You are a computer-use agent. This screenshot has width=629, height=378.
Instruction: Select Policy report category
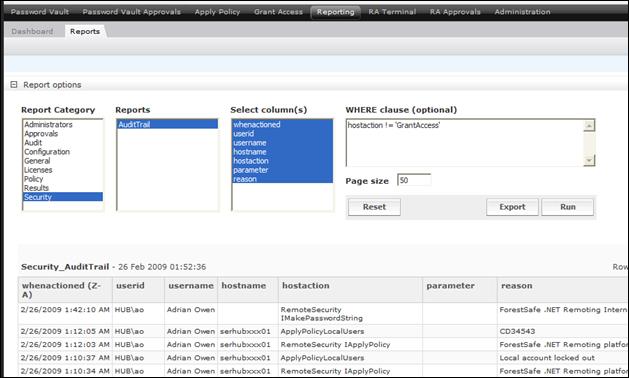[62, 179]
